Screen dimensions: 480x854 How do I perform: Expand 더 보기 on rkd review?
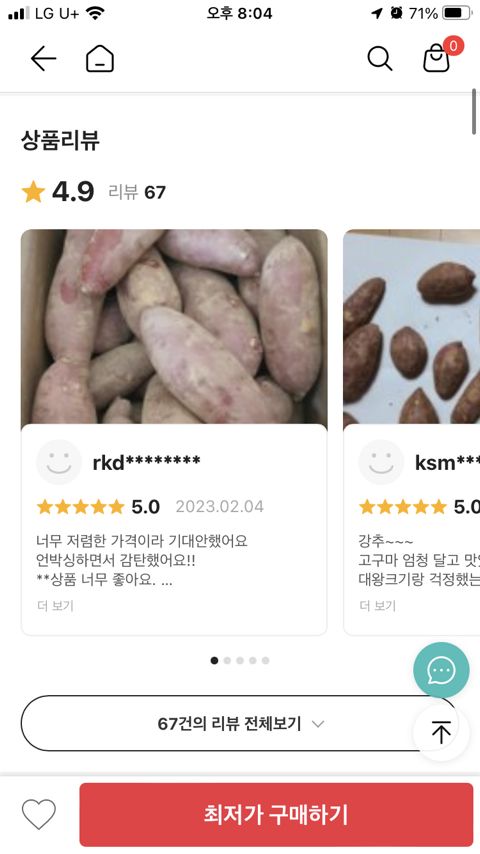(55, 606)
